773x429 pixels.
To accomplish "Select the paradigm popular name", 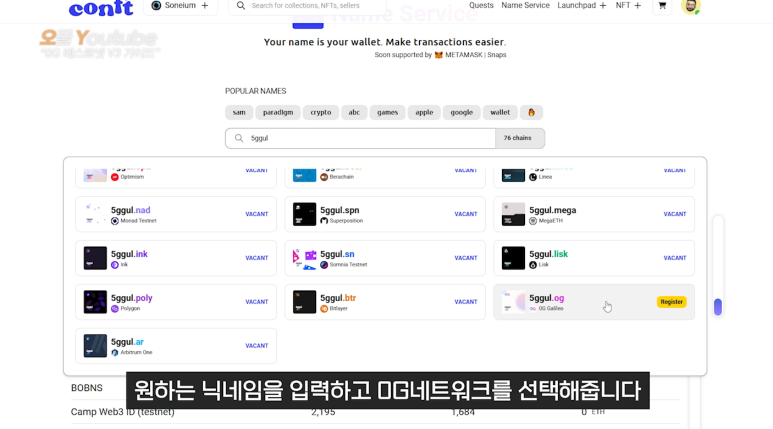I will point(278,112).
